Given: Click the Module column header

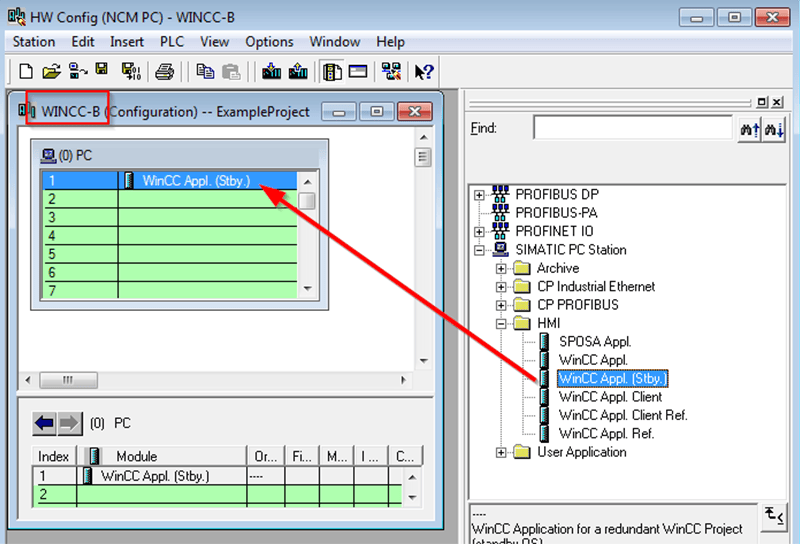Looking at the screenshot, I should point(162,456).
